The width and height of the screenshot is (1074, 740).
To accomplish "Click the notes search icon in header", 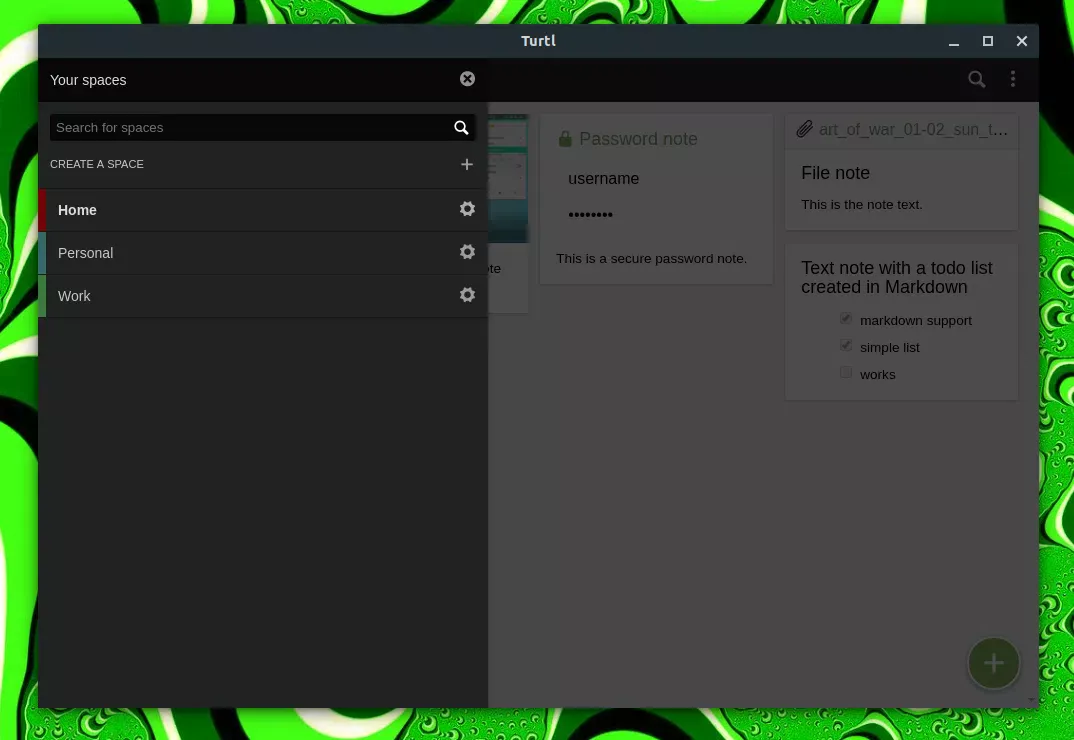I will [x=977, y=79].
